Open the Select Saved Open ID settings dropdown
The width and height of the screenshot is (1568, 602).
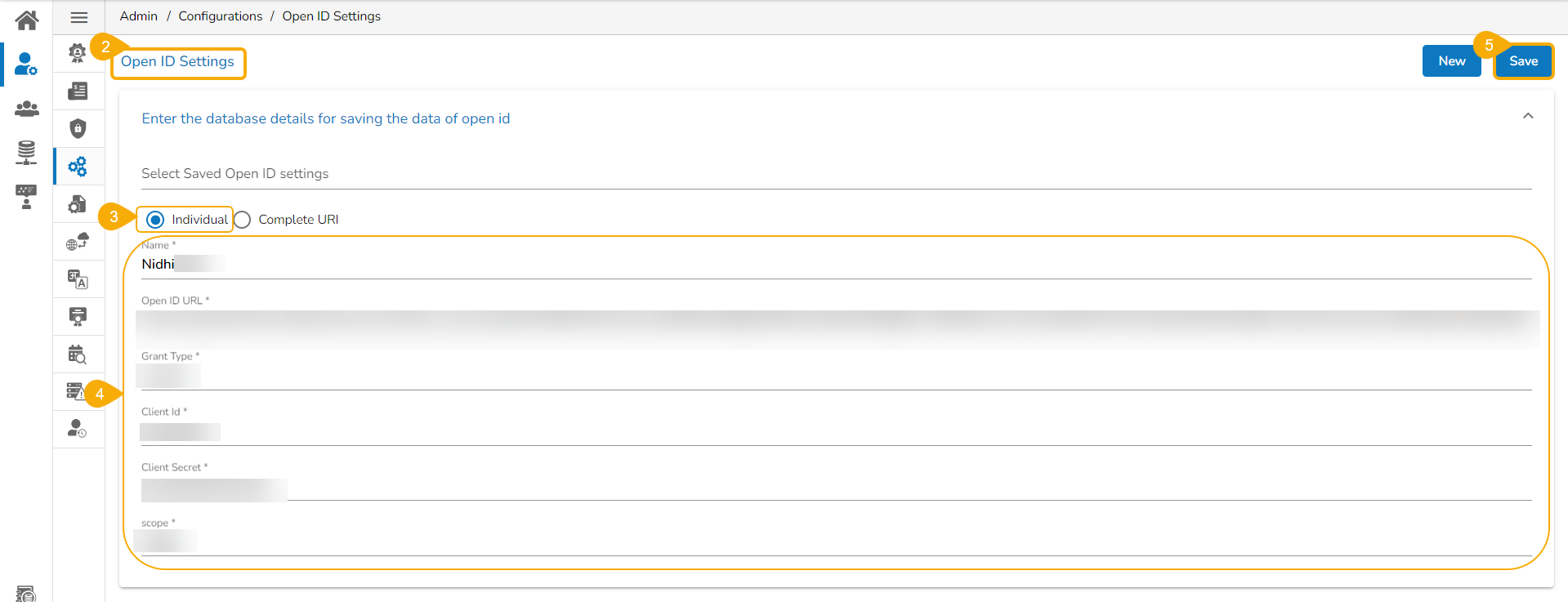pyautogui.click(x=835, y=174)
